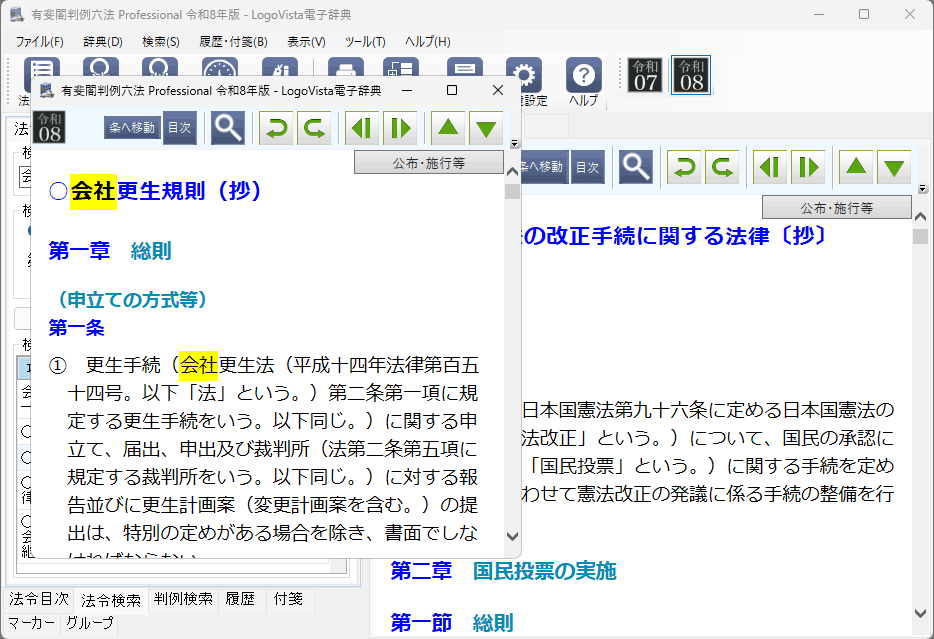The height and width of the screenshot is (639, 934).
Task: Click the green up triangle in the main pane
Action: click(x=855, y=167)
